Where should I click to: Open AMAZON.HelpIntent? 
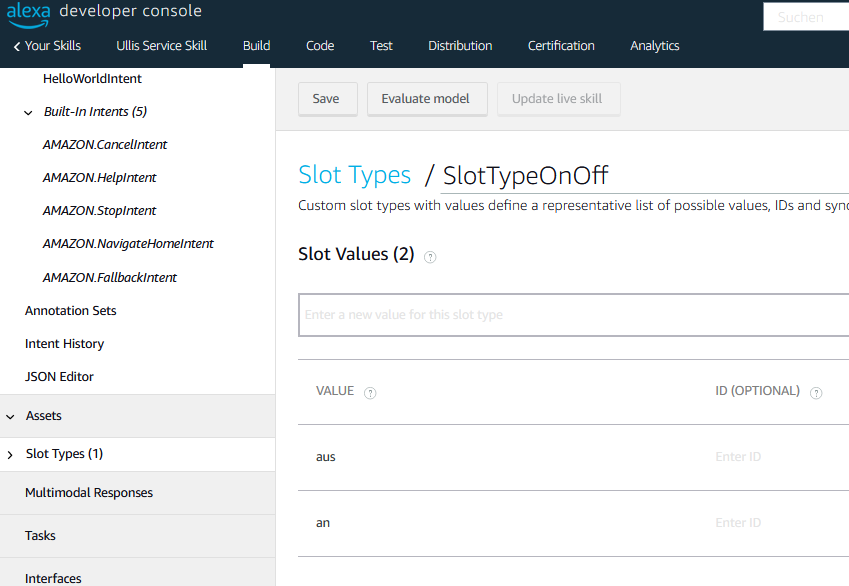[x=100, y=178]
